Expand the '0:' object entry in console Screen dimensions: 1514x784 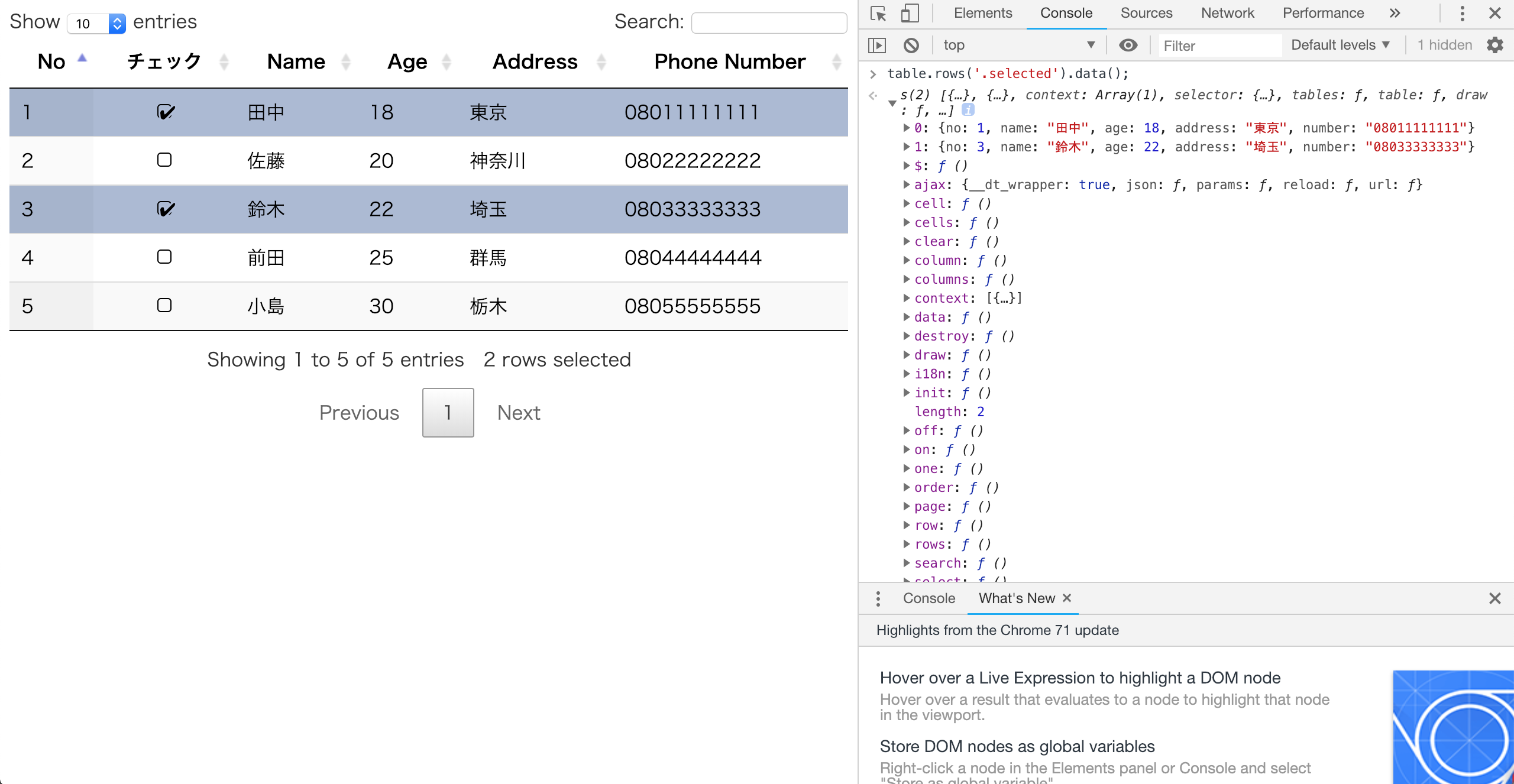[x=906, y=128]
